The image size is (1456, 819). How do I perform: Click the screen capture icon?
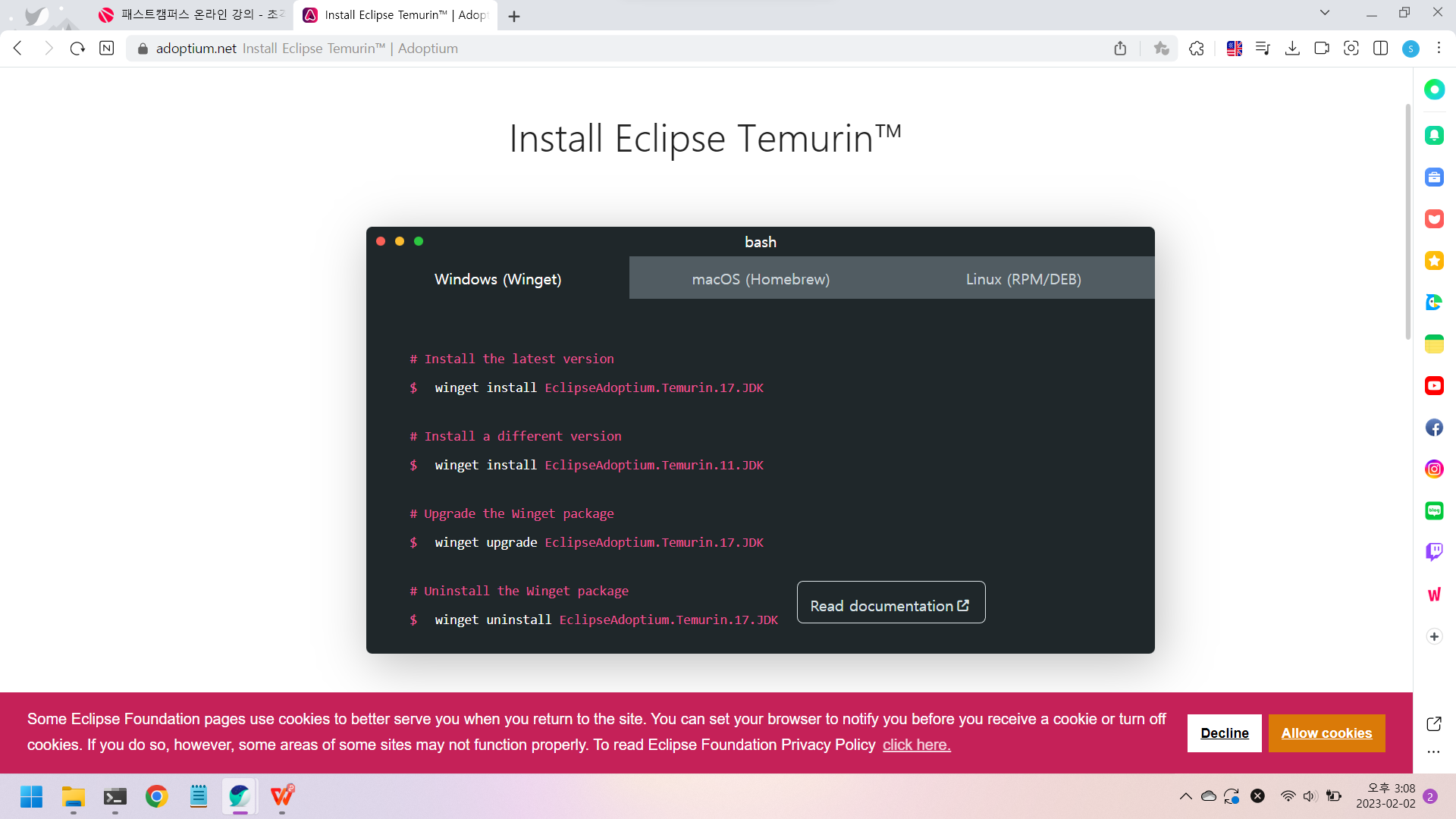(x=1351, y=49)
